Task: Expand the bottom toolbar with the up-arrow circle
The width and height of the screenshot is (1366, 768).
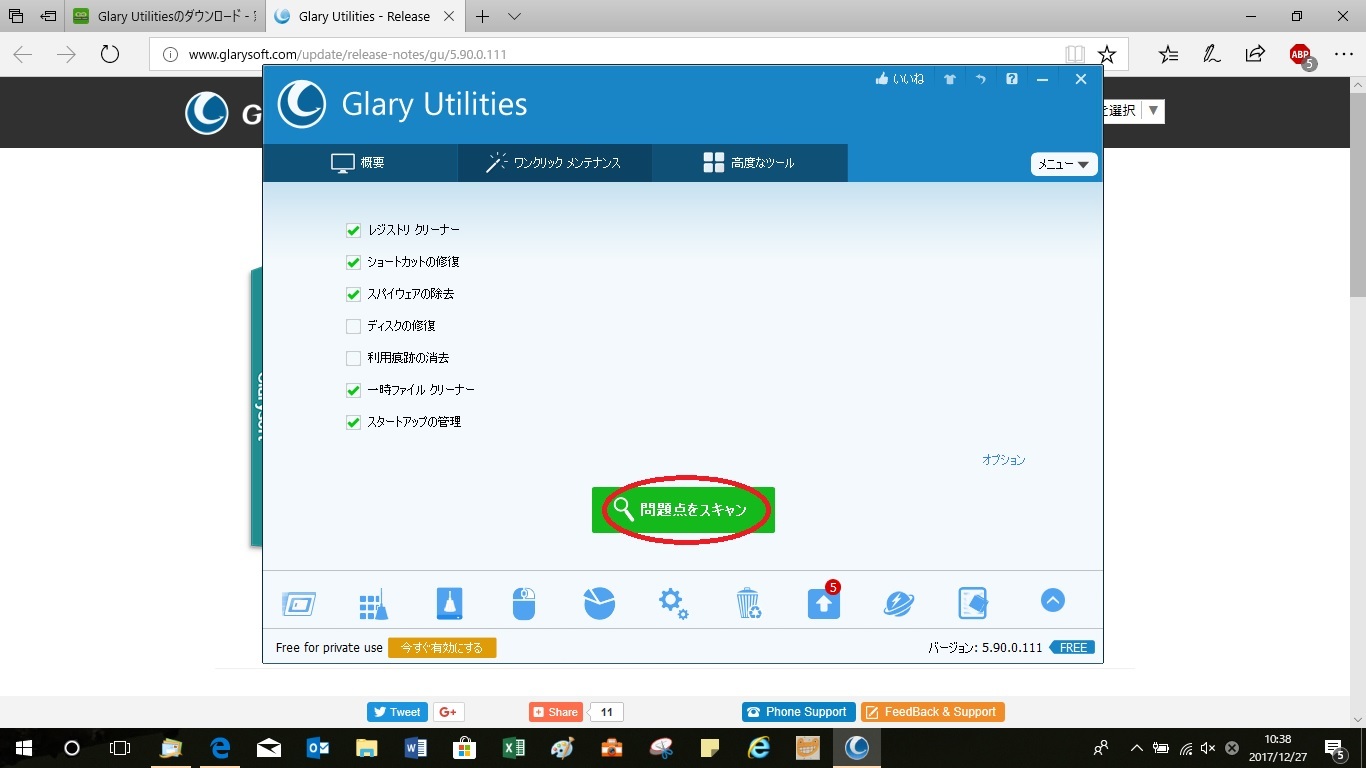Action: coord(1053,600)
